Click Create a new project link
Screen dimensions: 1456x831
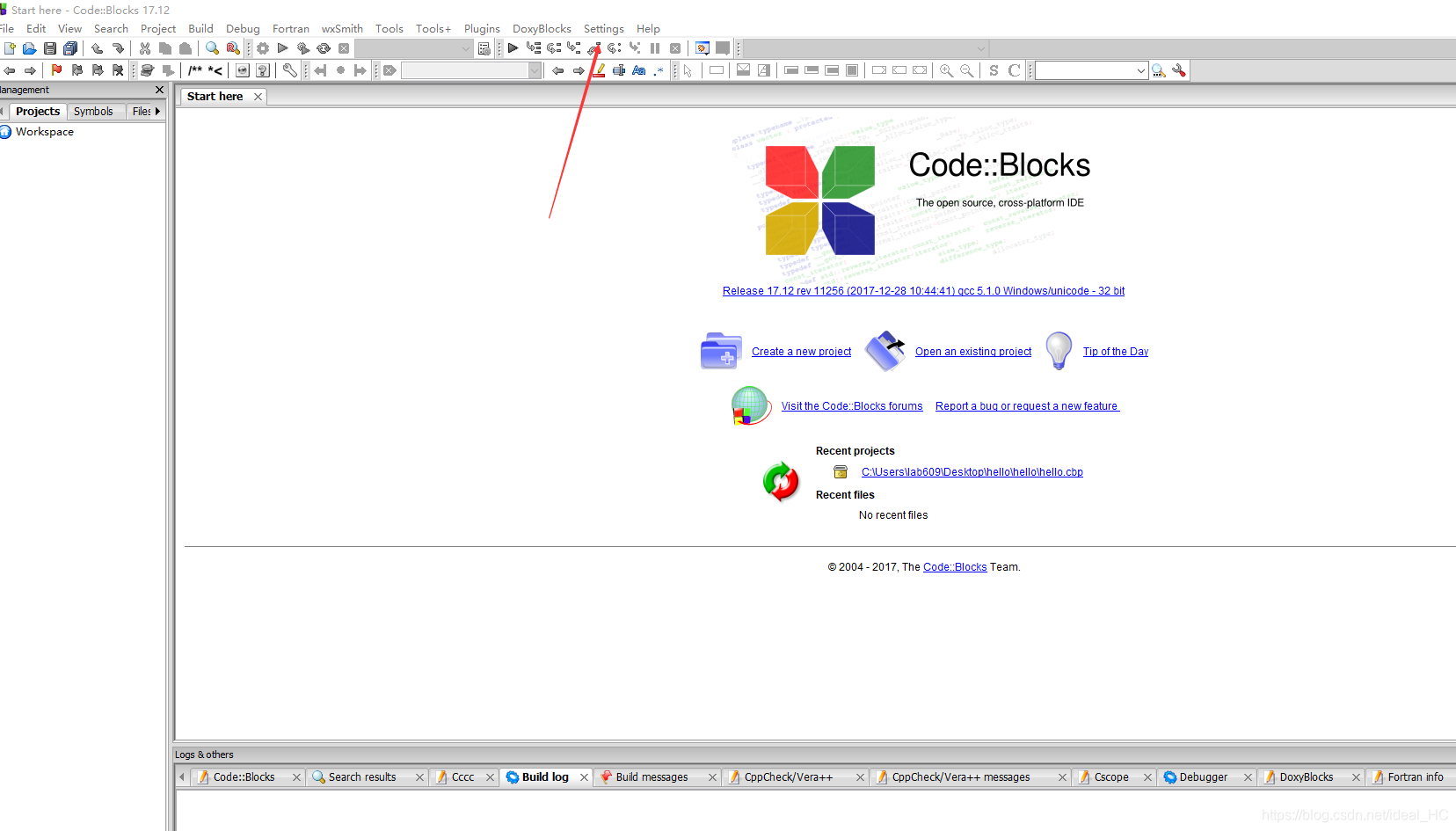click(x=801, y=352)
